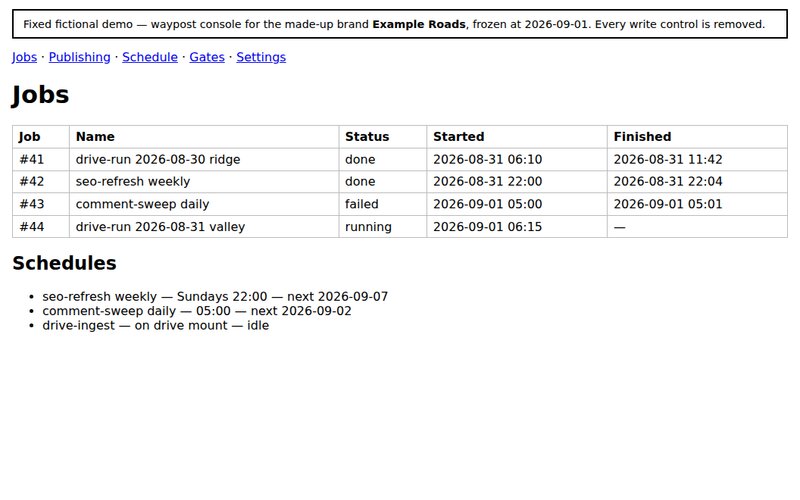Screen dimensions: 800x500
Task: Click the 'done' status of job #42
Action: pos(360,182)
